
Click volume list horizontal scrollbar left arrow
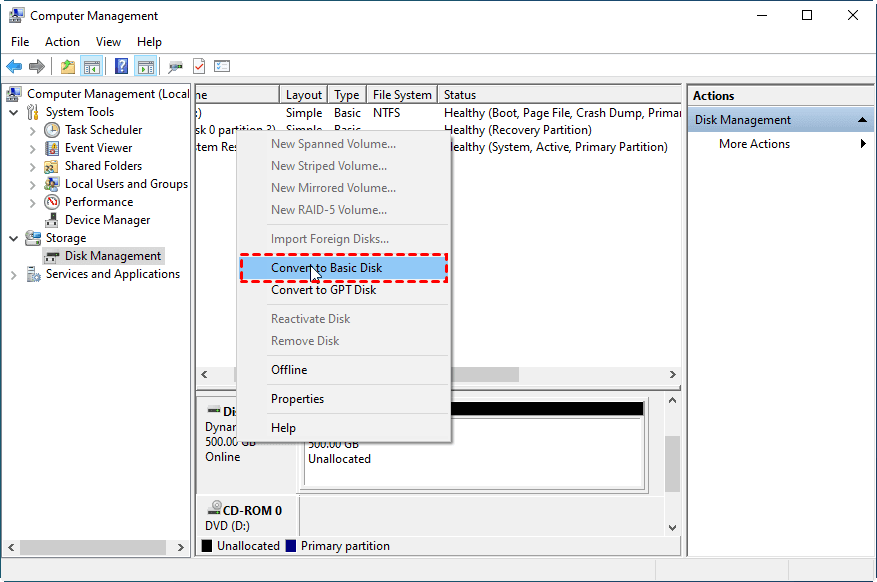pos(204,375)
